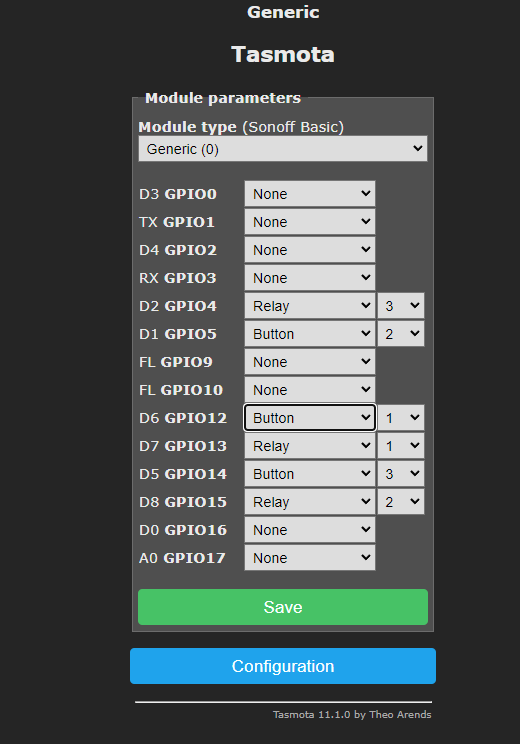
Task: Expand the TX GPIO1 function dropdown
Action: [x=310, y=222]
